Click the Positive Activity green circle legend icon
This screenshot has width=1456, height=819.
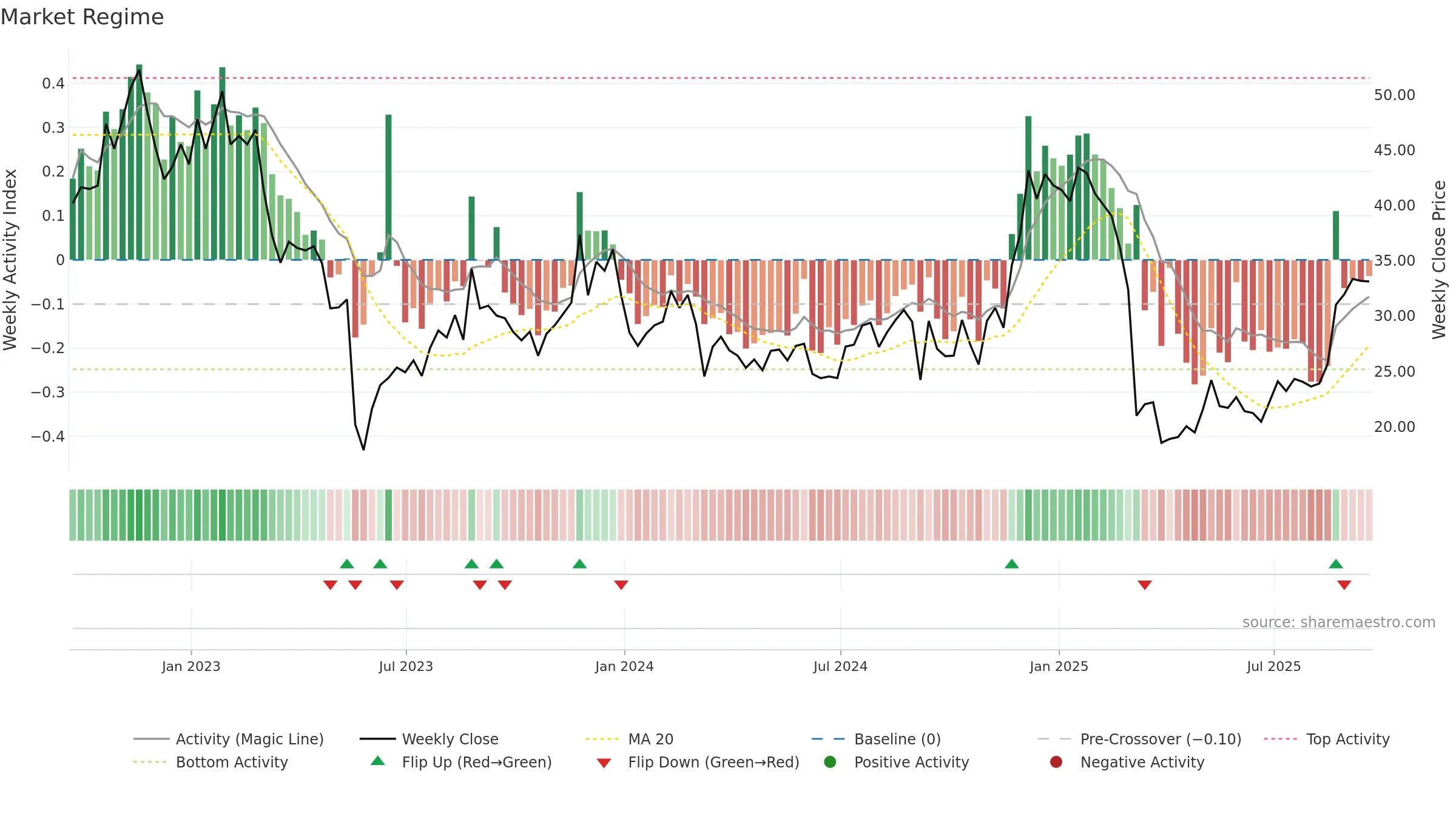click(831, 761)
